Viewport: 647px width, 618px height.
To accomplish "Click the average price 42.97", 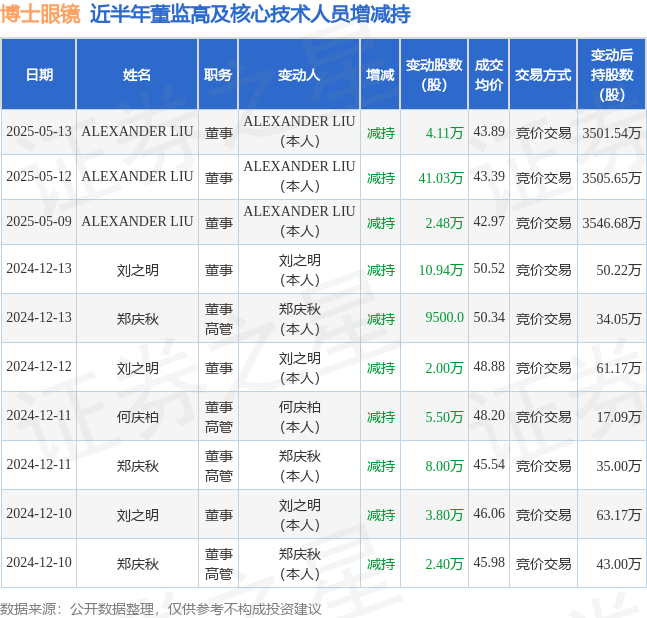I will point(489,222).
